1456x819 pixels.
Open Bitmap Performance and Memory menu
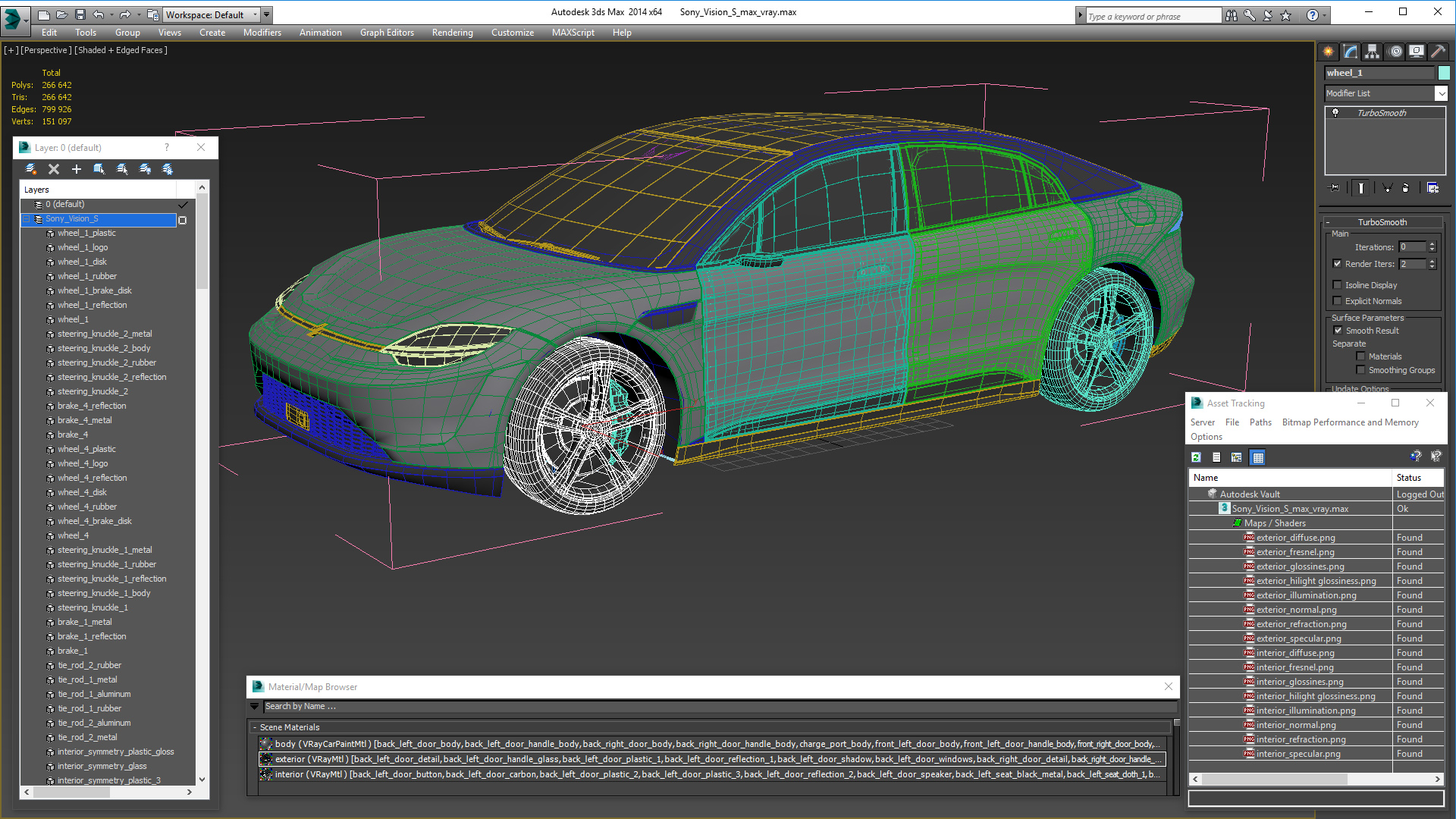[x=1350, y=422]
